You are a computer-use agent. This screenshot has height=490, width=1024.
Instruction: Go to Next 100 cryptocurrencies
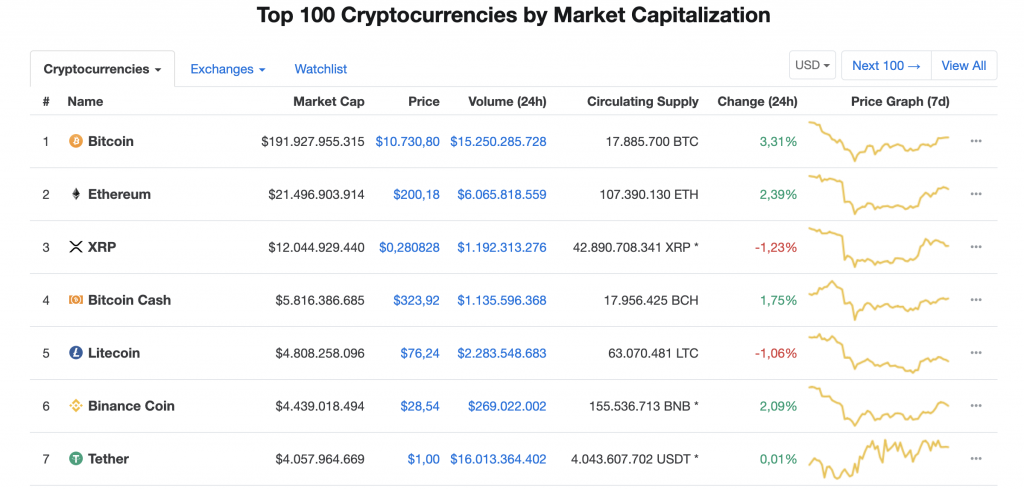886,65
